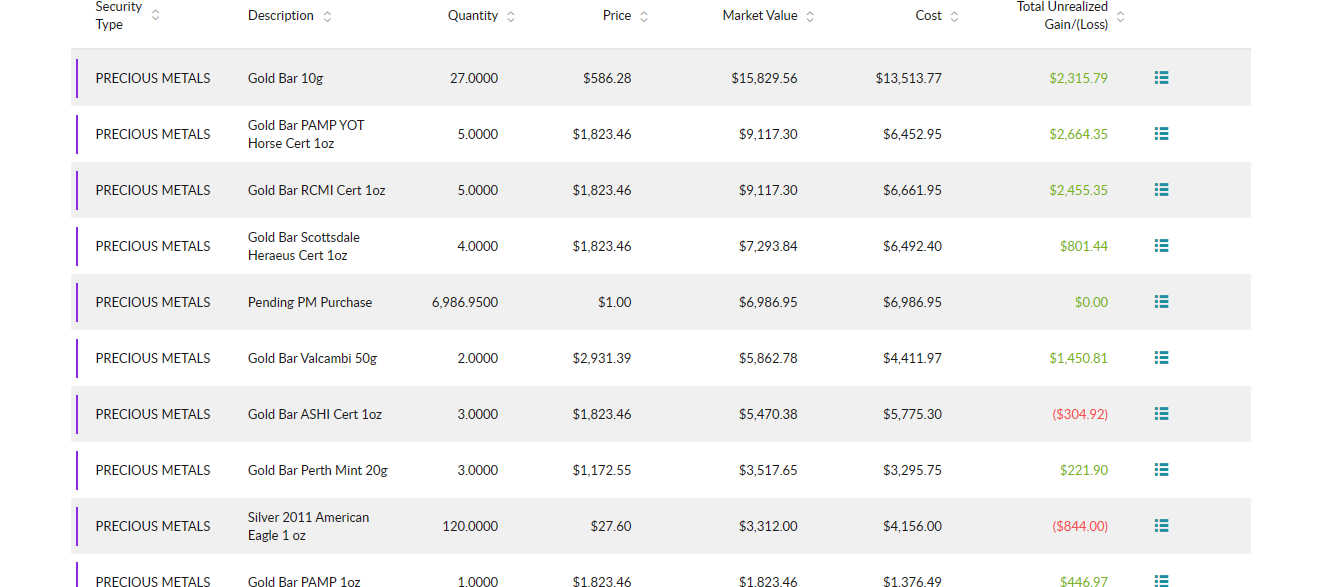Screen dimensions: 1334x587
Task: Sort by Market Value column arrows
Action: [810, 16]
